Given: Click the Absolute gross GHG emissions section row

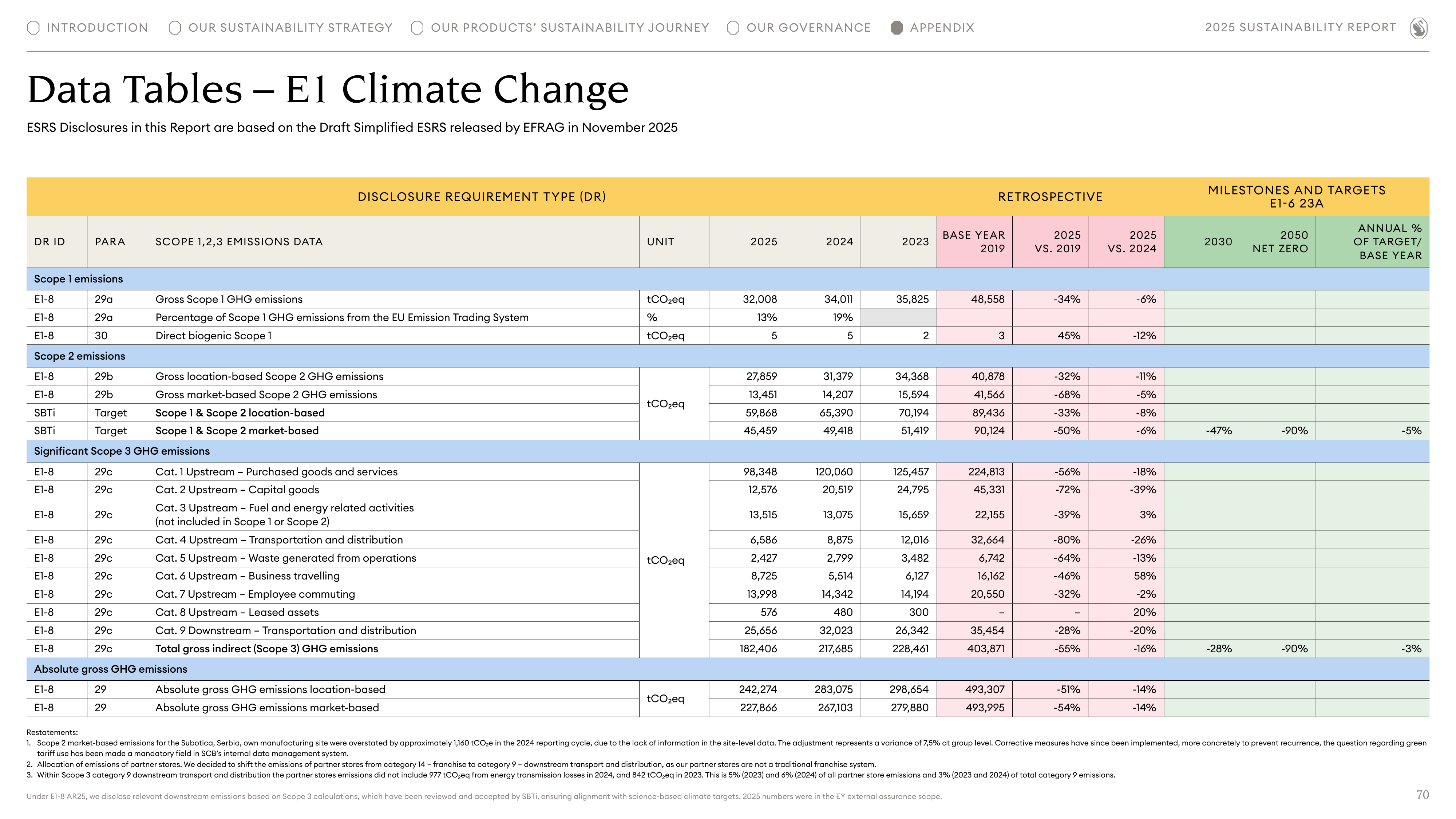Looking at the screenshot, I should coord(728,669).
